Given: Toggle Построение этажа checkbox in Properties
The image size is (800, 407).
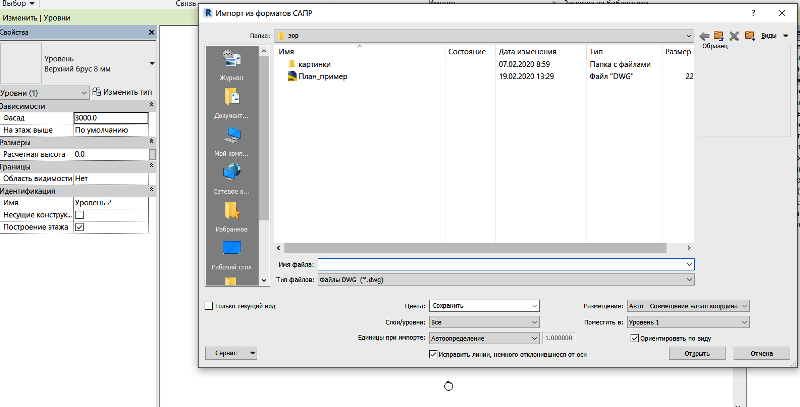Looking at the screenshot, I should click(x=79, y=227).
